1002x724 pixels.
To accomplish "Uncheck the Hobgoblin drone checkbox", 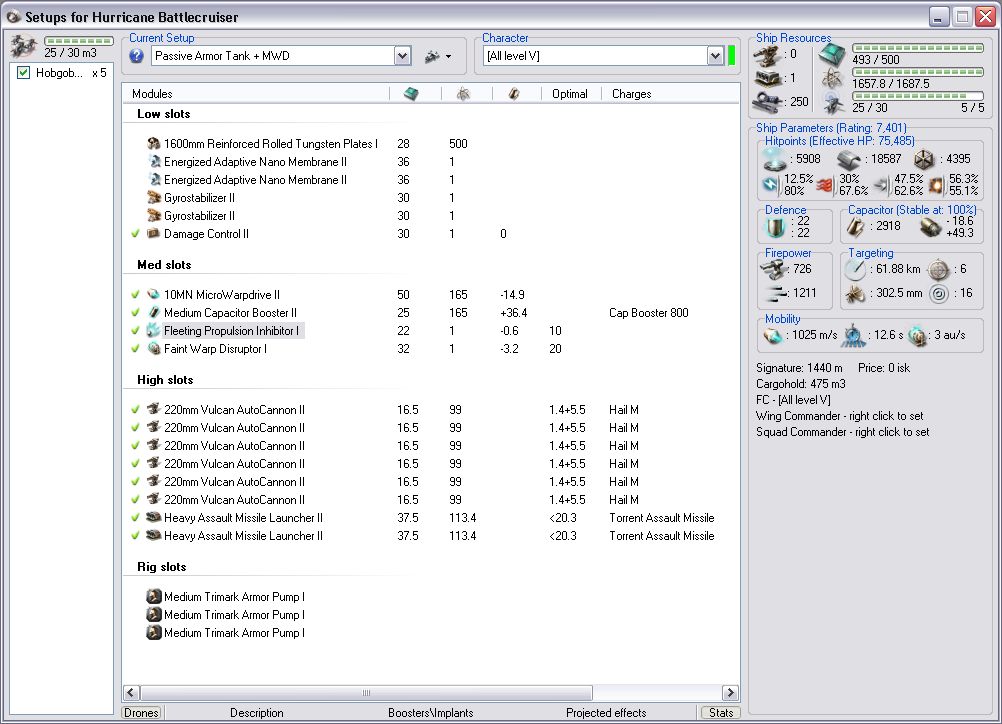I will pyautogui.click(x=24, y=73).
